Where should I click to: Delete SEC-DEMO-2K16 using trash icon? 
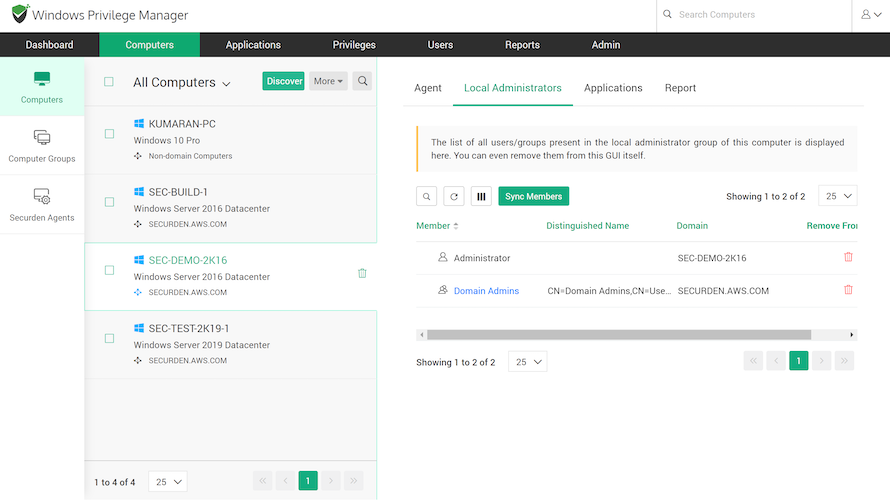[x=362, y=274]
